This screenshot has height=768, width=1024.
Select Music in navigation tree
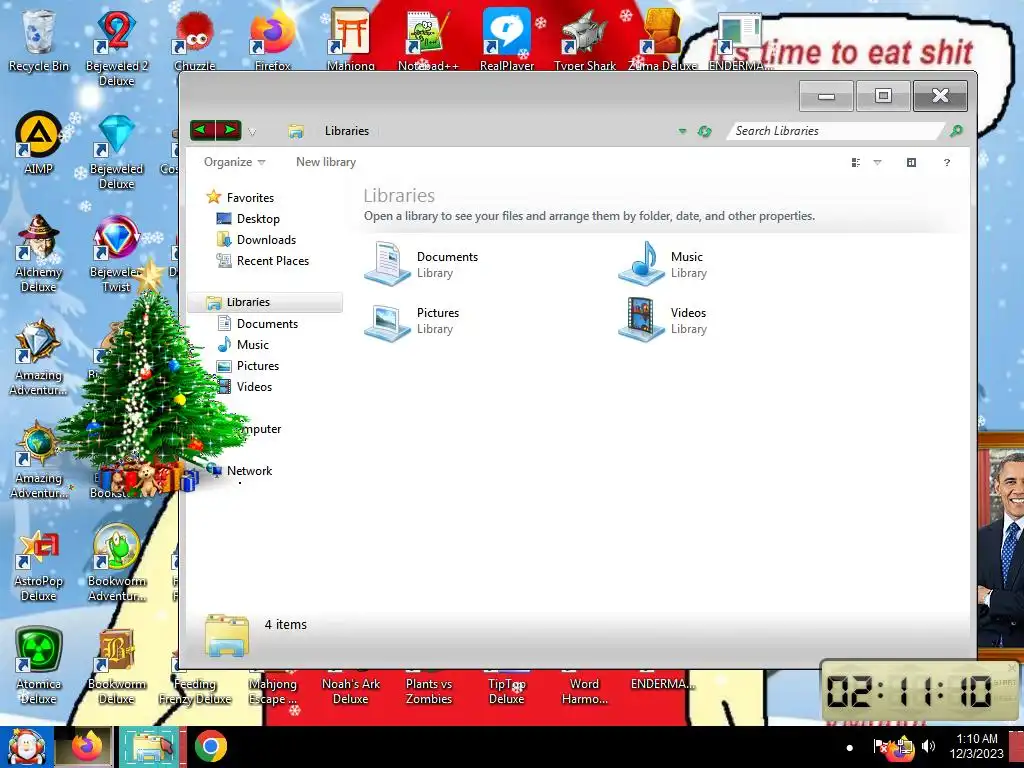click(242, 344)
